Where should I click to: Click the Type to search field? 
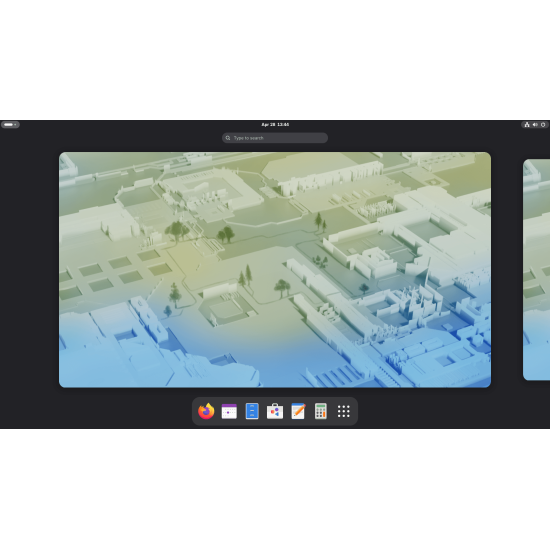coord(275,138)
